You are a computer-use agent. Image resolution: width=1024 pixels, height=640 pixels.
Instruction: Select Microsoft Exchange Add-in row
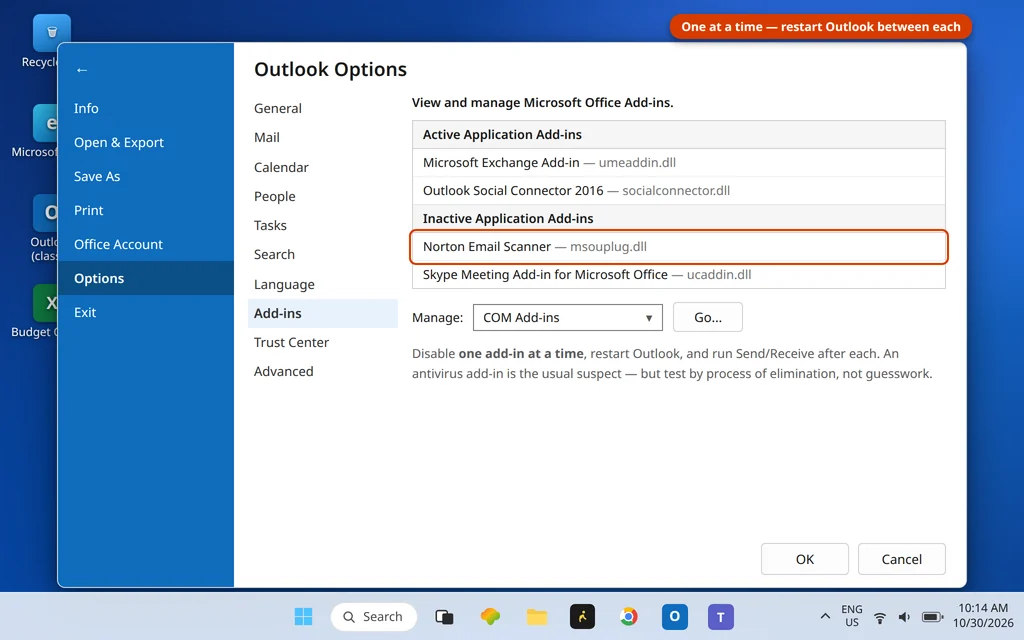pos(679,163)
